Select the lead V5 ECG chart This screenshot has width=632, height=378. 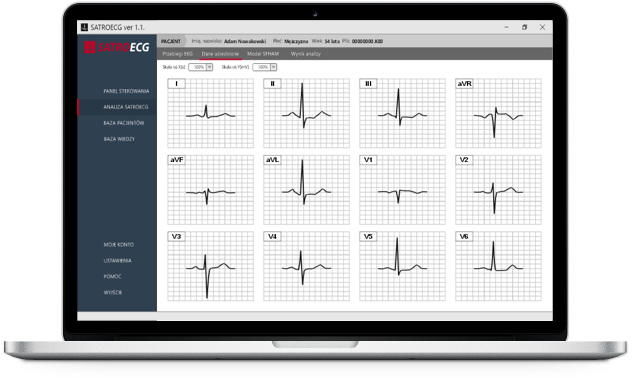coord(402,266)
